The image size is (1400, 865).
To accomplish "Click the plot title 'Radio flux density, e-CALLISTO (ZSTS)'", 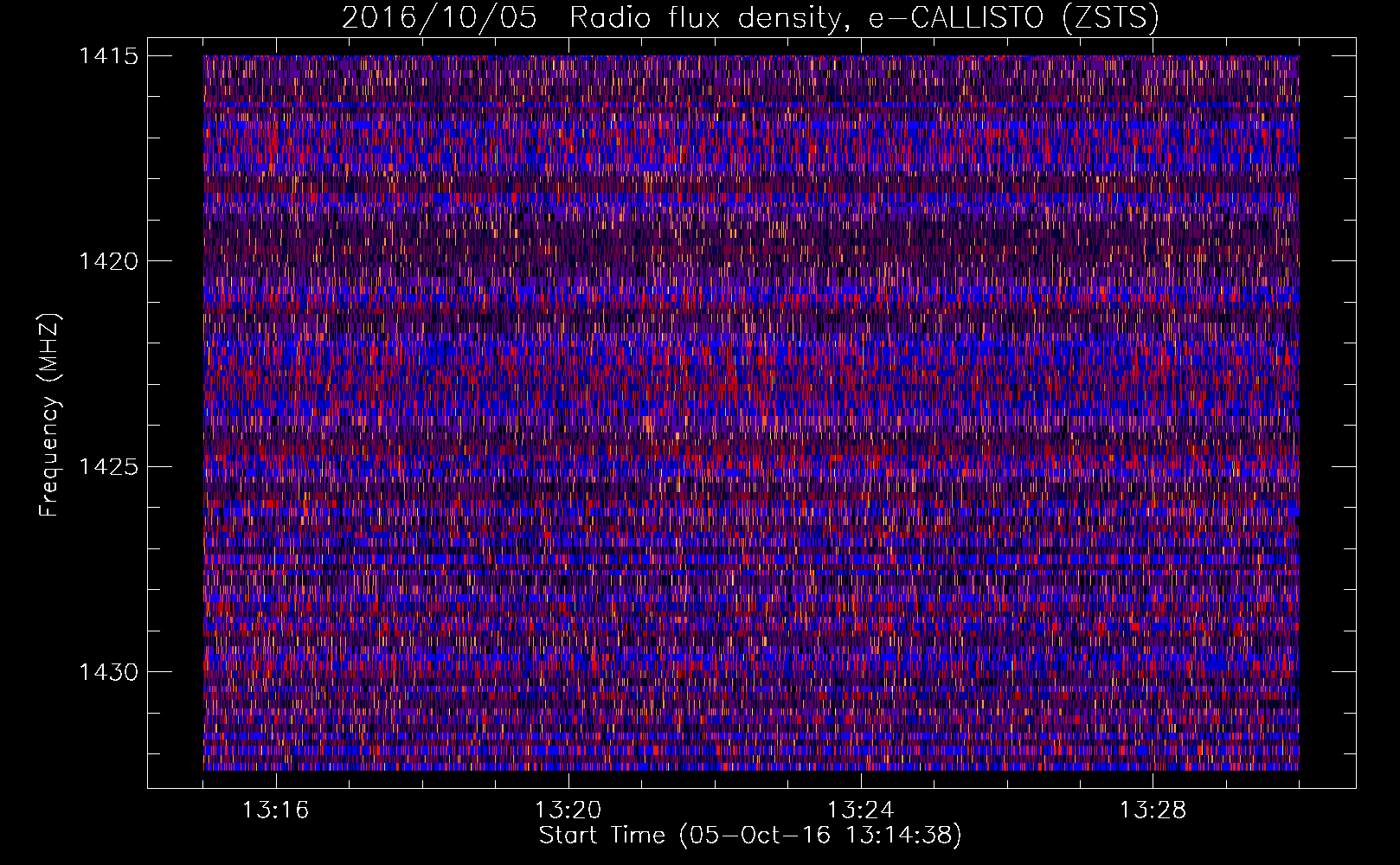I will (864, 17).
